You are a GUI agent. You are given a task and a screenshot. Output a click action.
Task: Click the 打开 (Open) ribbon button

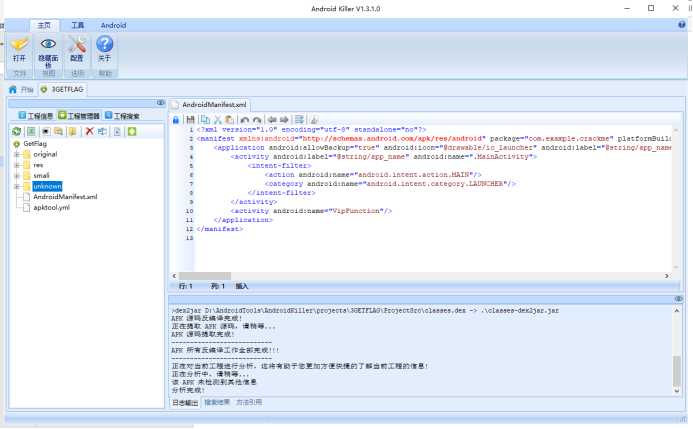19,51
